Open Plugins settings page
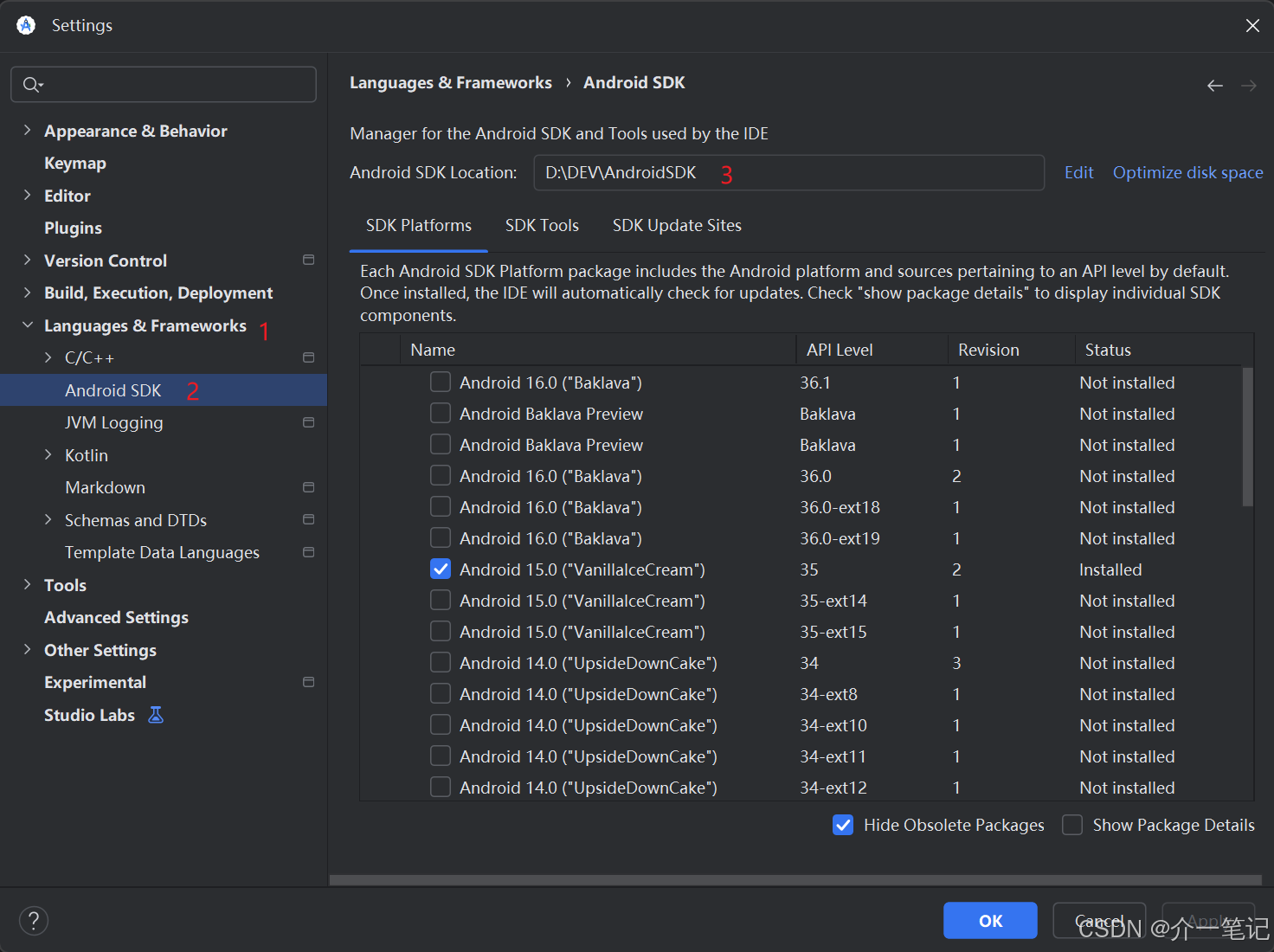Screen dimensions: 1274x952 pyautogui.click(x=73, y=228)
